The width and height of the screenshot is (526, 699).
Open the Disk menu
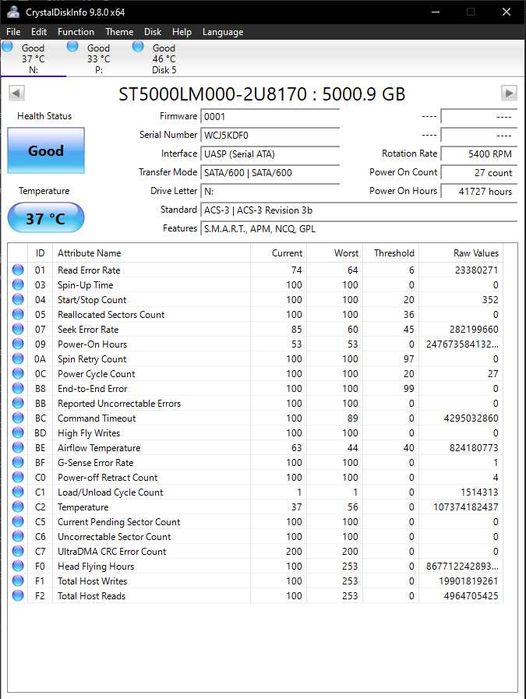tap(152, 32)
